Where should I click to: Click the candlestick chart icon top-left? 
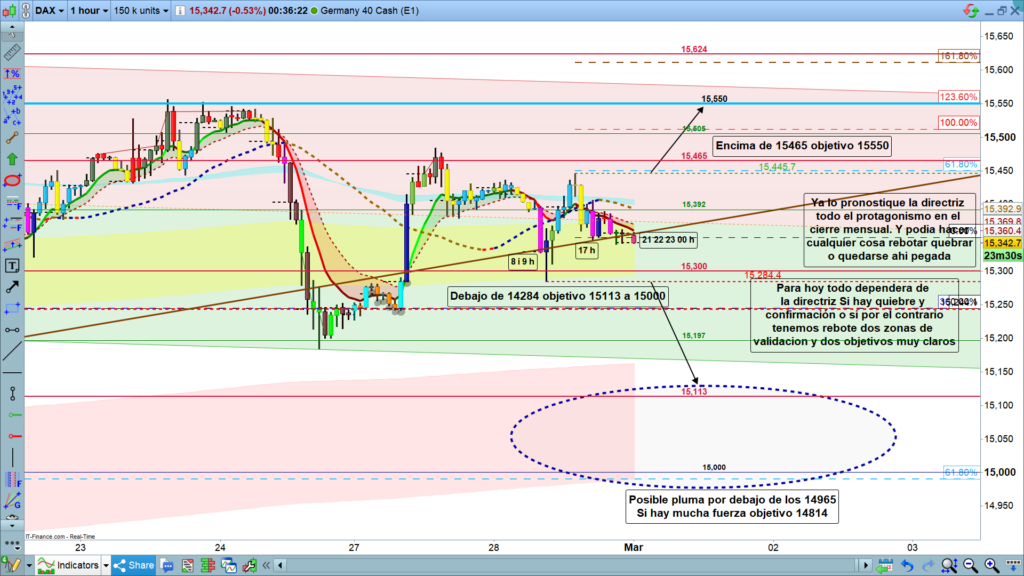[x=10, y=10]
